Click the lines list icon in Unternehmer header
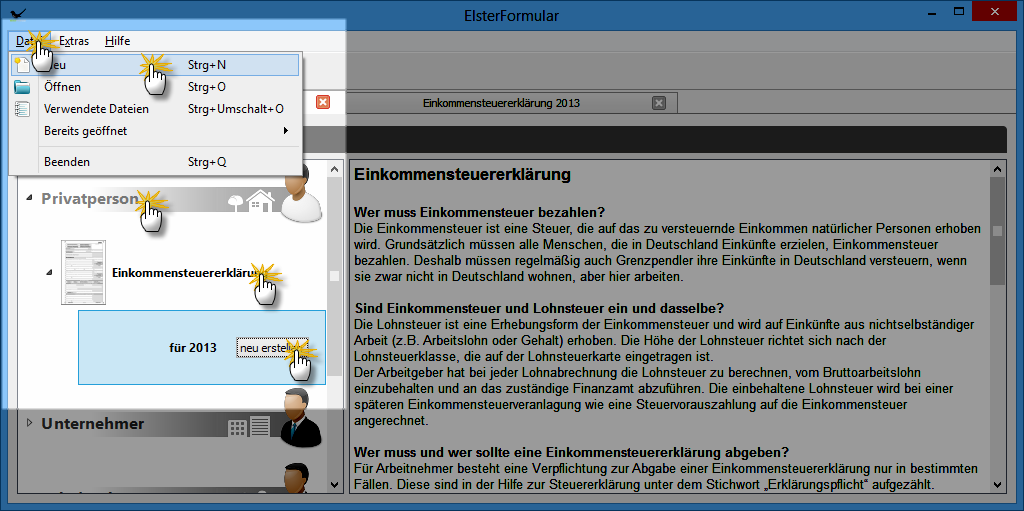This screenshot has height=511, width=1024. (260, 427)
